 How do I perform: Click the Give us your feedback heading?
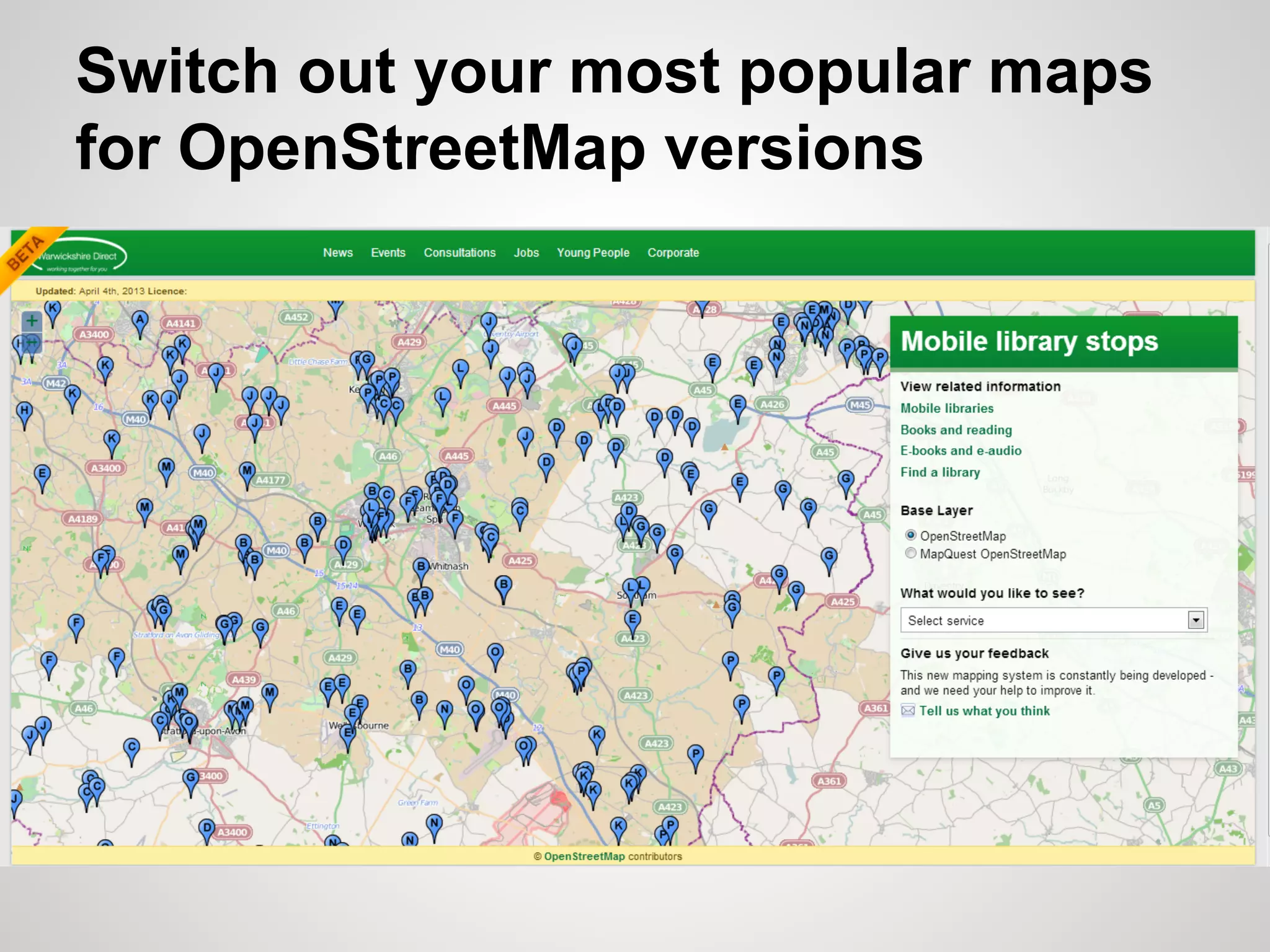pyautogui.click(x=974, y=653)
